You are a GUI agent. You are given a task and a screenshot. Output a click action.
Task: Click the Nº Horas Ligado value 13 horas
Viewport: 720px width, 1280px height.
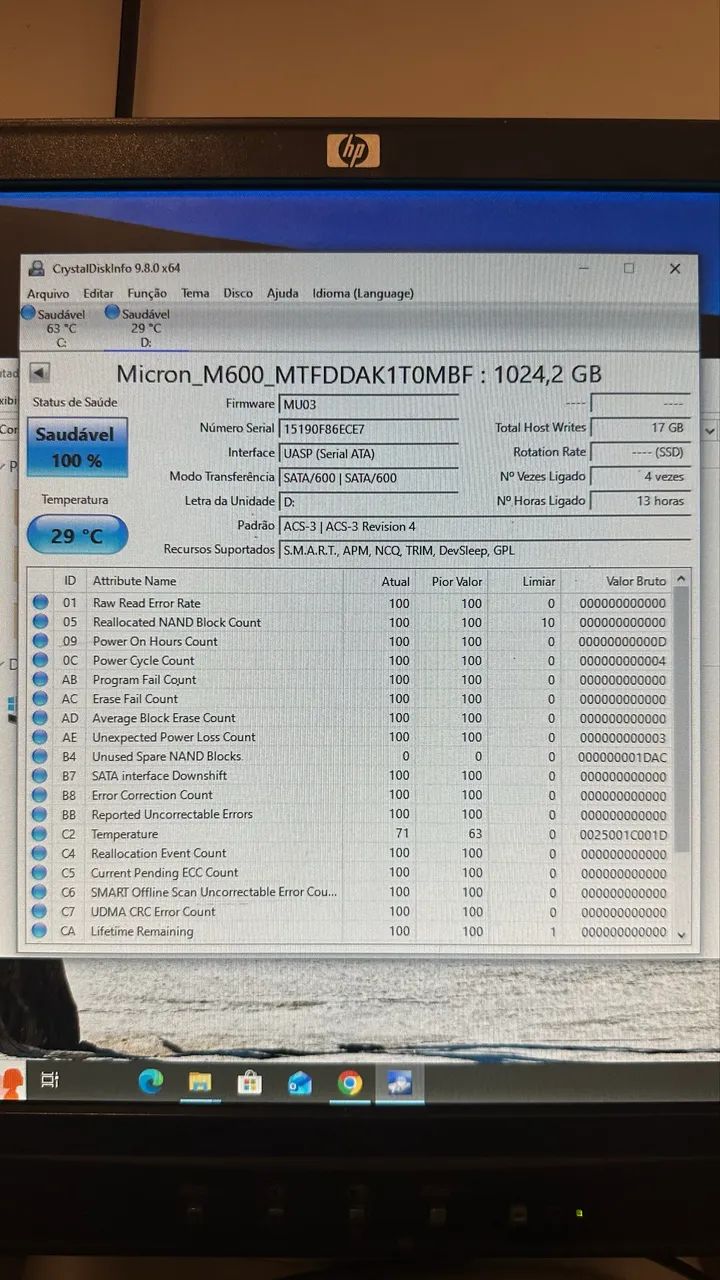pyautogui.click(x=640, y=500)
